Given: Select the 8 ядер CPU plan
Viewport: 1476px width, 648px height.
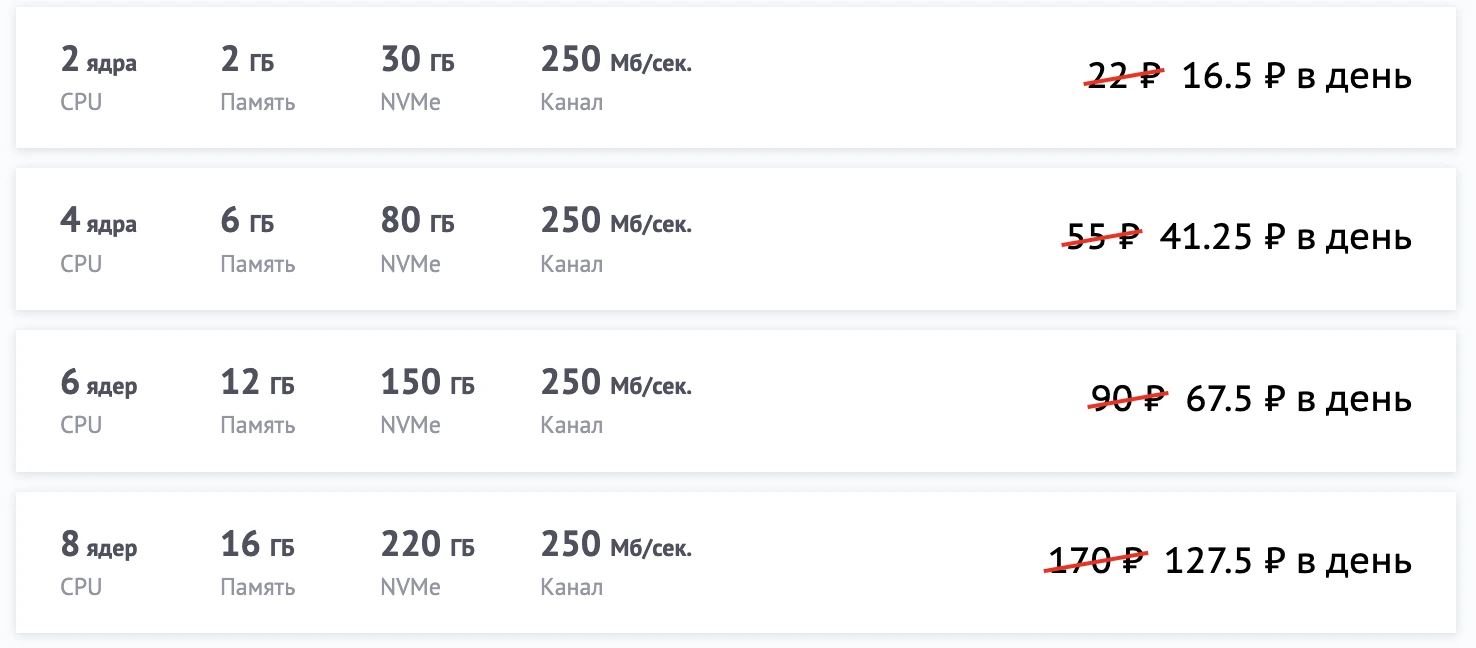Looking at the screenshot, I should pos(98,547).
